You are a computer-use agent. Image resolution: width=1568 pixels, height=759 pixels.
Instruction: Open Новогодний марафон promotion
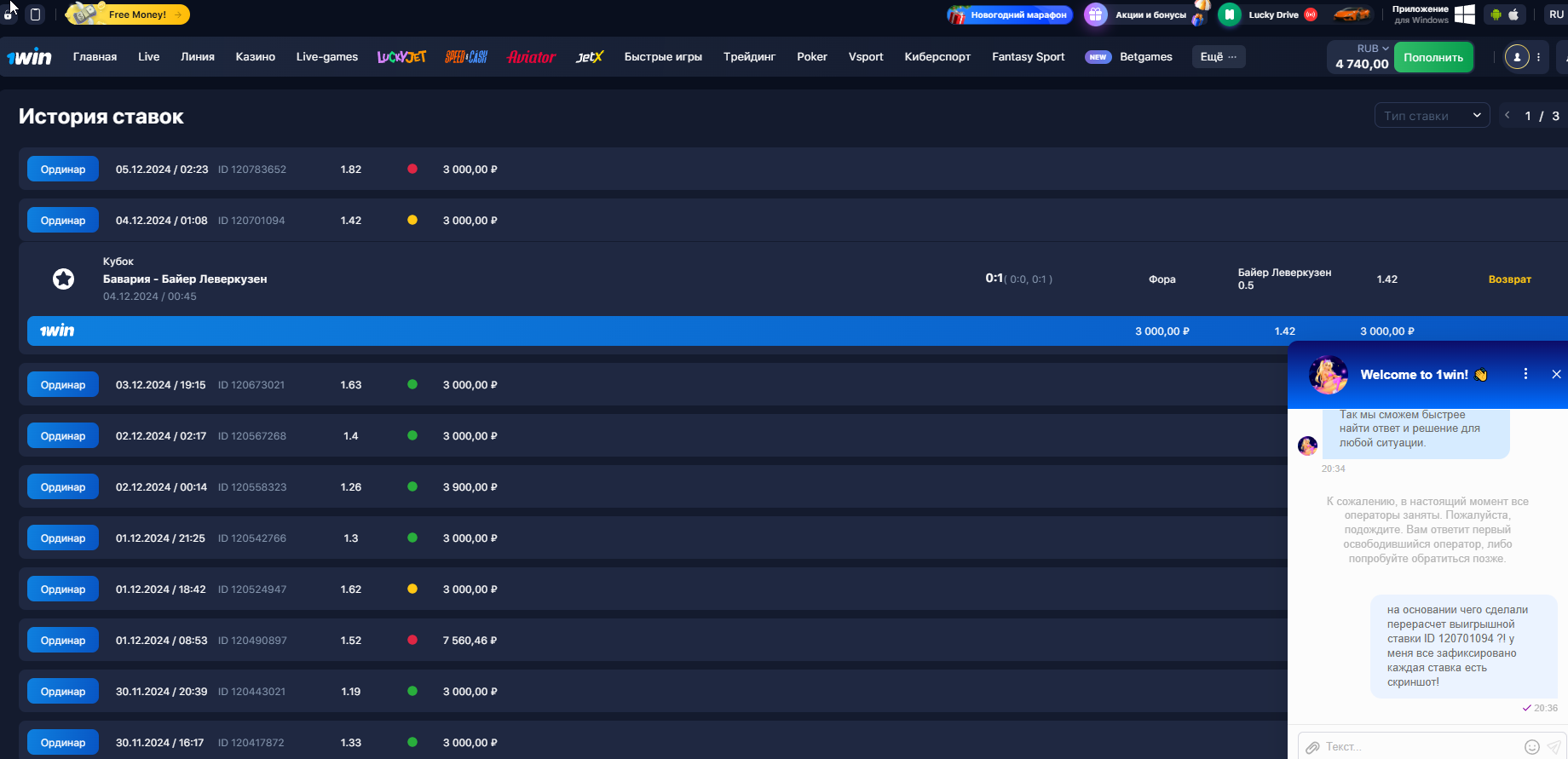(1010, 14)
